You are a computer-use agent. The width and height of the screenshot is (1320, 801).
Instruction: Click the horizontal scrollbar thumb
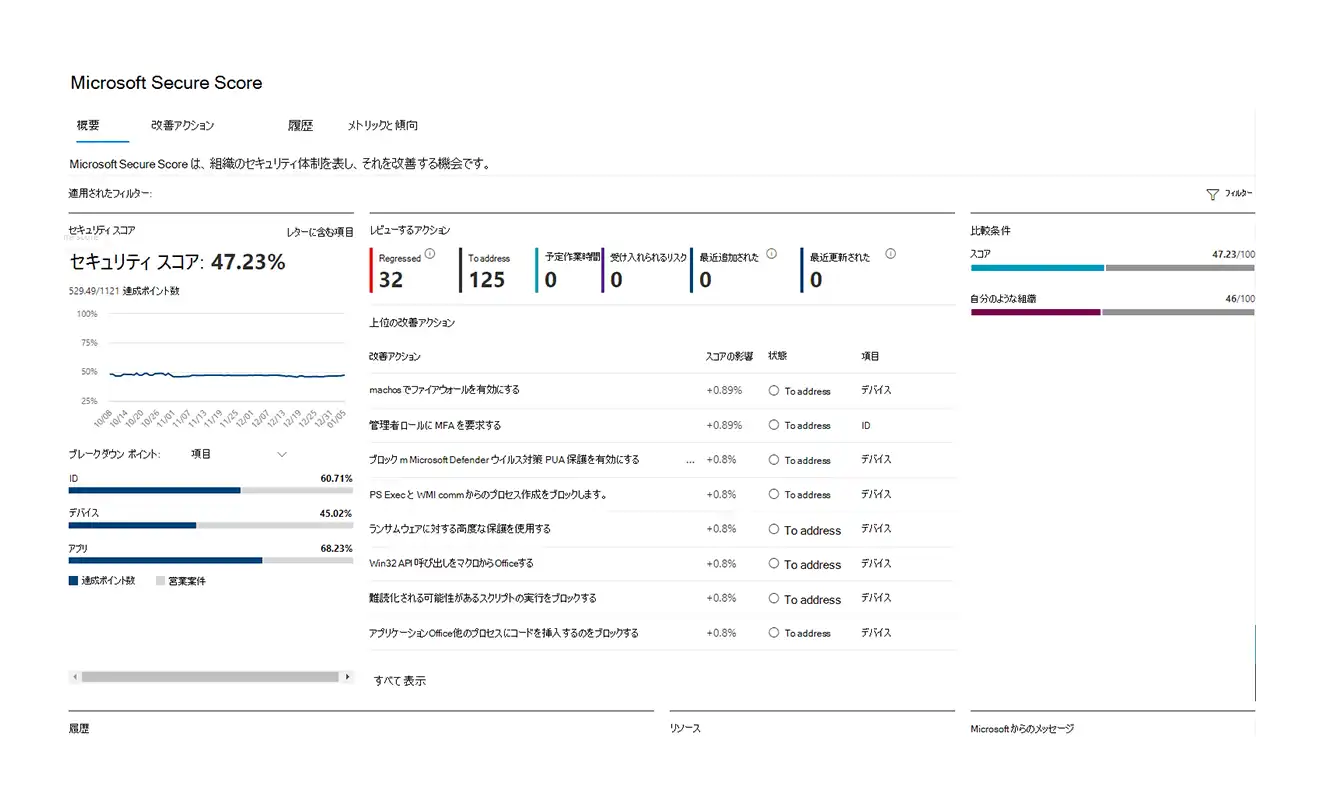(x=210, y=677)
